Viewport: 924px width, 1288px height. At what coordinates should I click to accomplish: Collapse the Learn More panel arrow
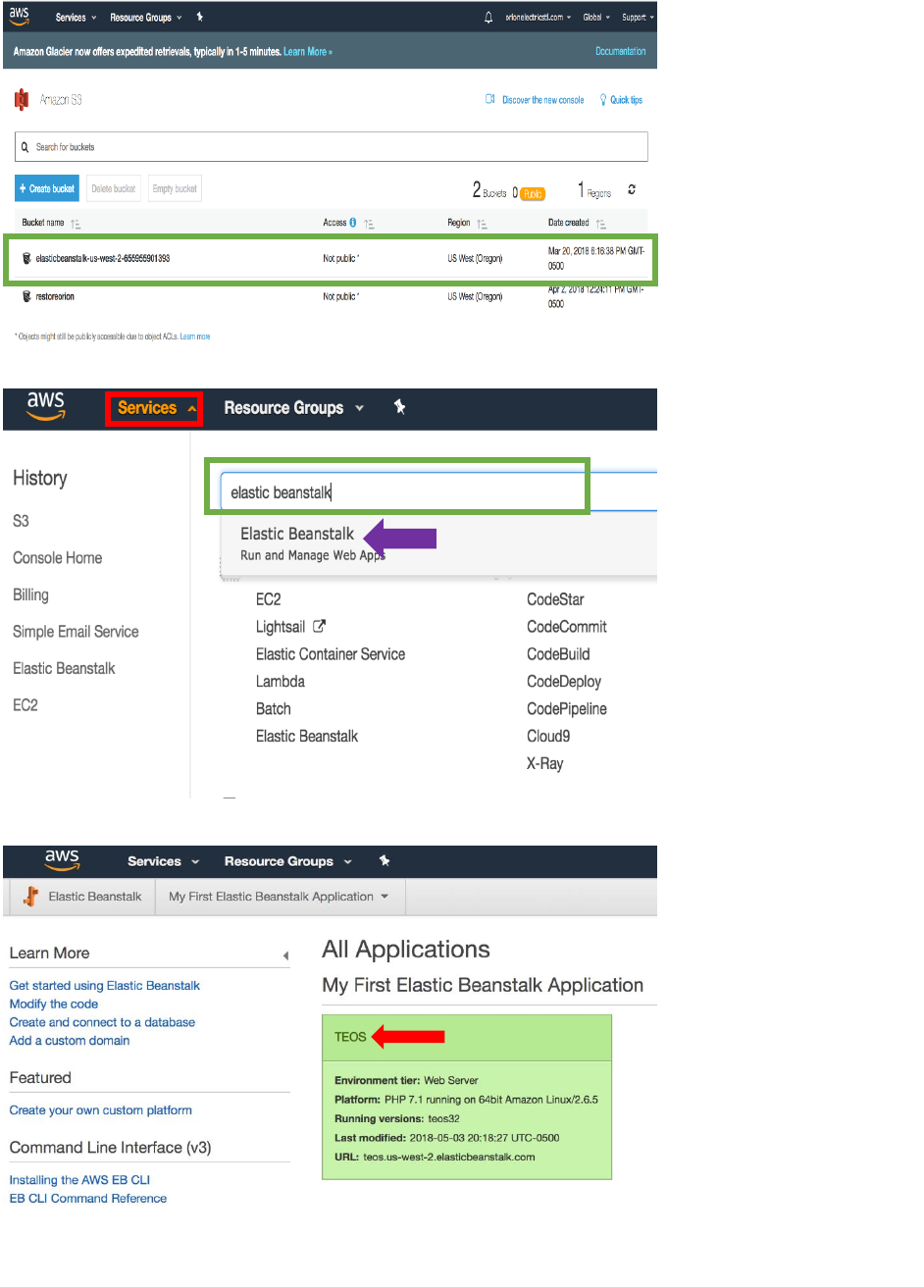(x=285, y=955)
